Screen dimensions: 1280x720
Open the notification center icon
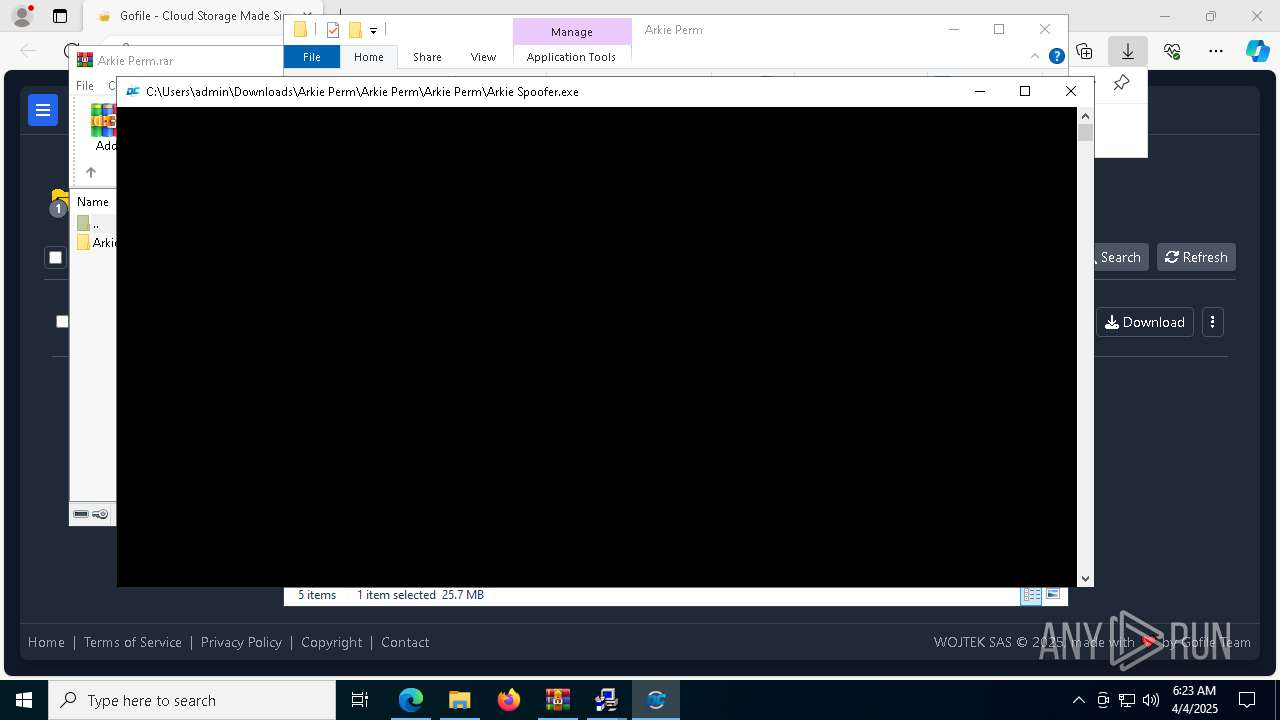pos(1247,700)
